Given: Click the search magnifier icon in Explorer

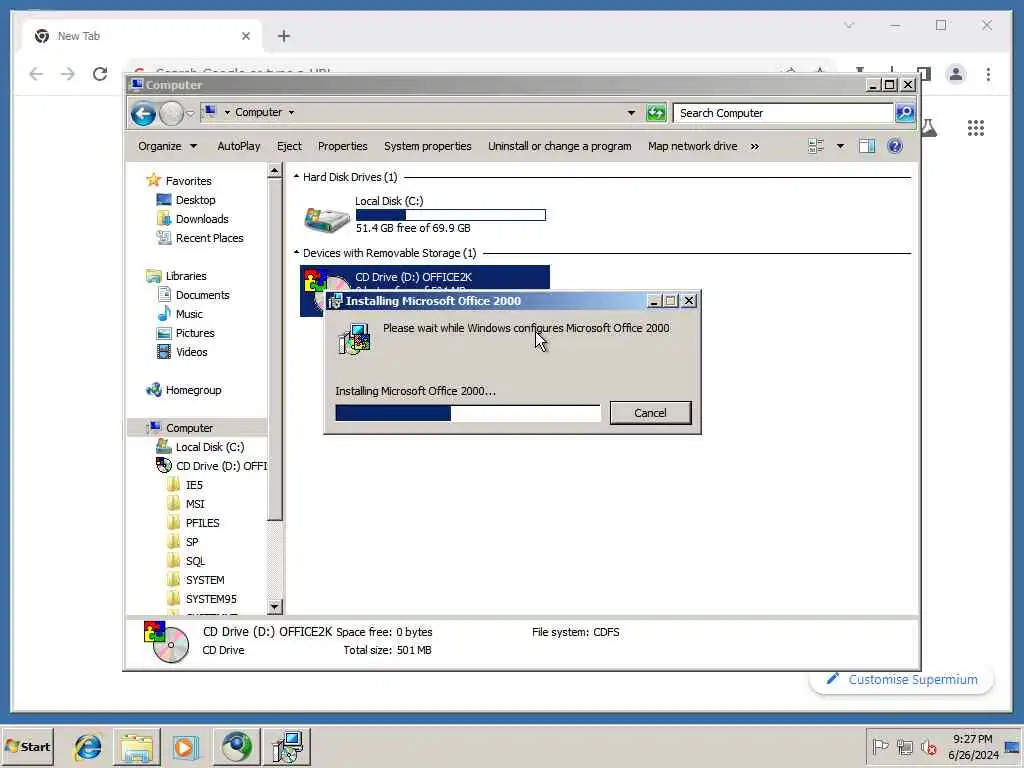Looking at the screenshot, I should point(905,113).
